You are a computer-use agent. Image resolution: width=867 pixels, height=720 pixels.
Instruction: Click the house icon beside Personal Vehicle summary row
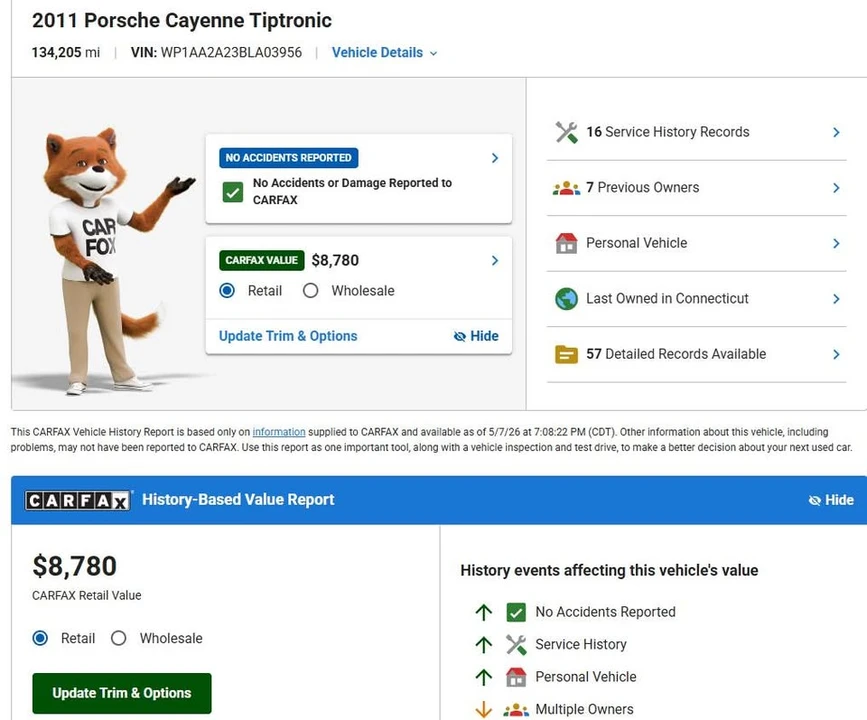tap(566, 243)
